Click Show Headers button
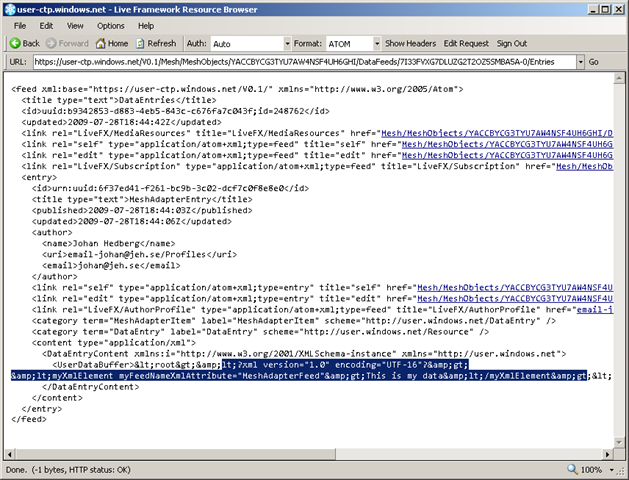The height and width of the screenshot is (480, 629). (x=410, y=44)
